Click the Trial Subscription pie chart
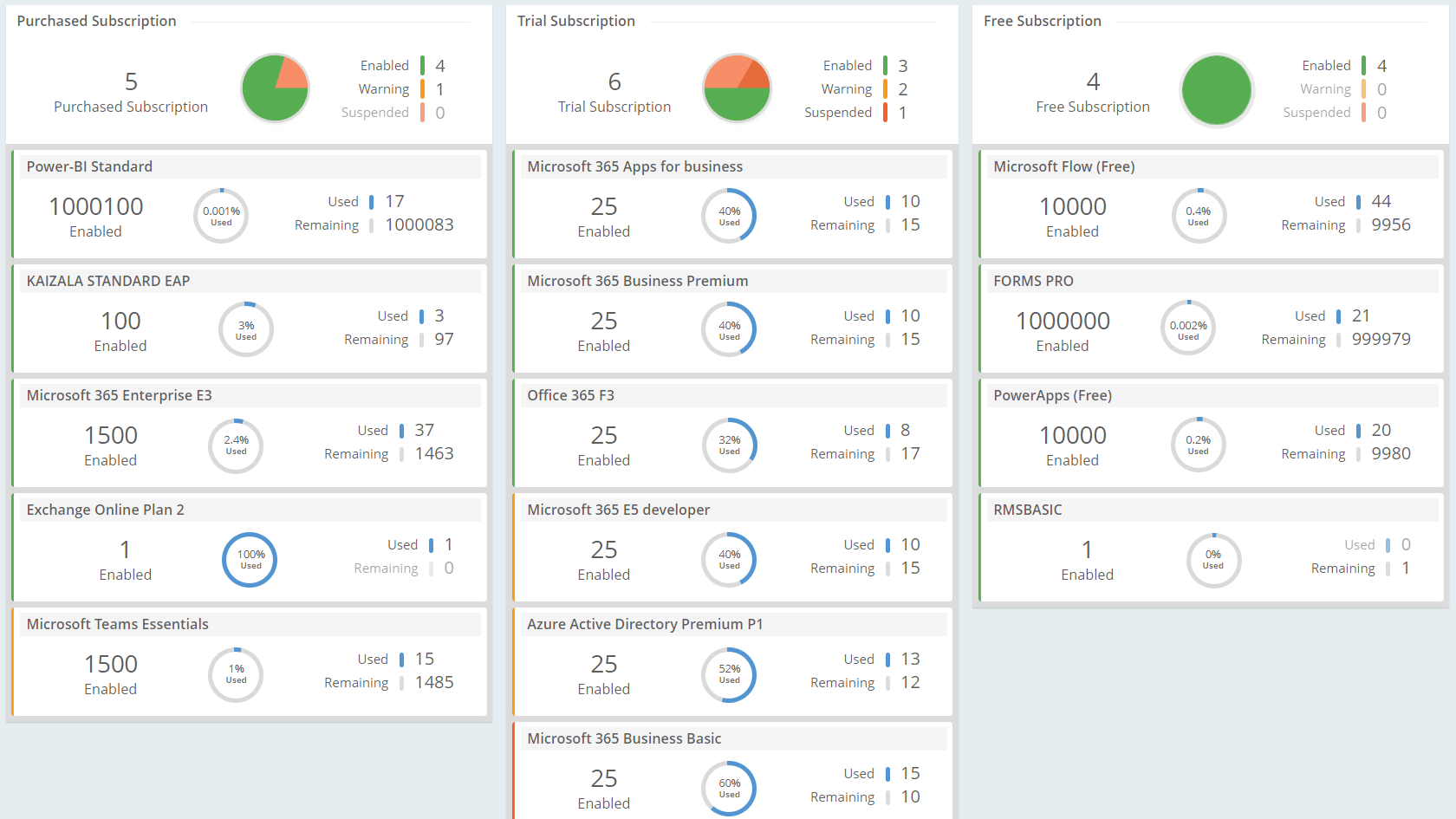 click(737, 88)
